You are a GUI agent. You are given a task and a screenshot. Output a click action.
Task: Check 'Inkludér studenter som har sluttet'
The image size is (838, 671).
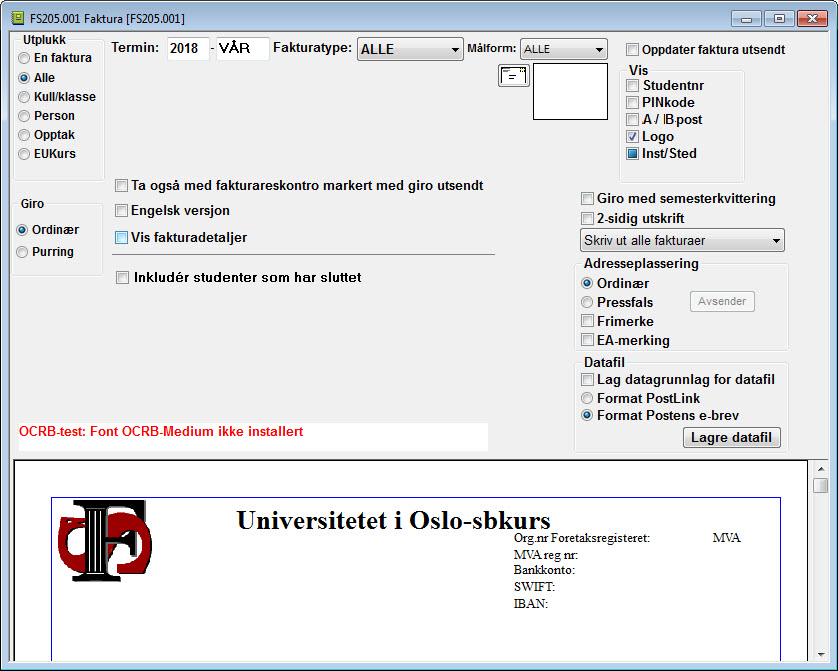click(x=122, y=278)
